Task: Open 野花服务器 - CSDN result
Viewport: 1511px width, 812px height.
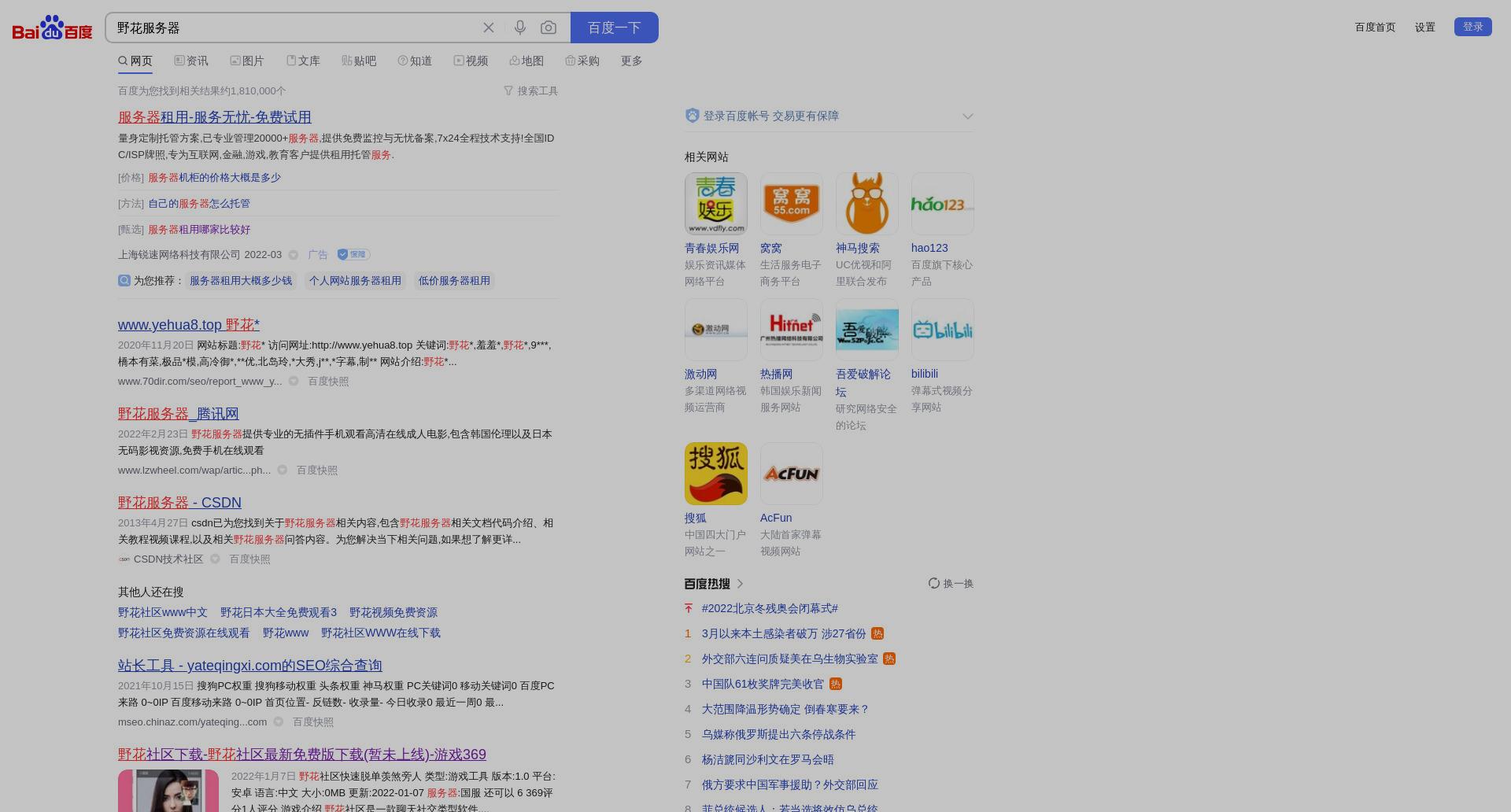Action: pos(179,503)
